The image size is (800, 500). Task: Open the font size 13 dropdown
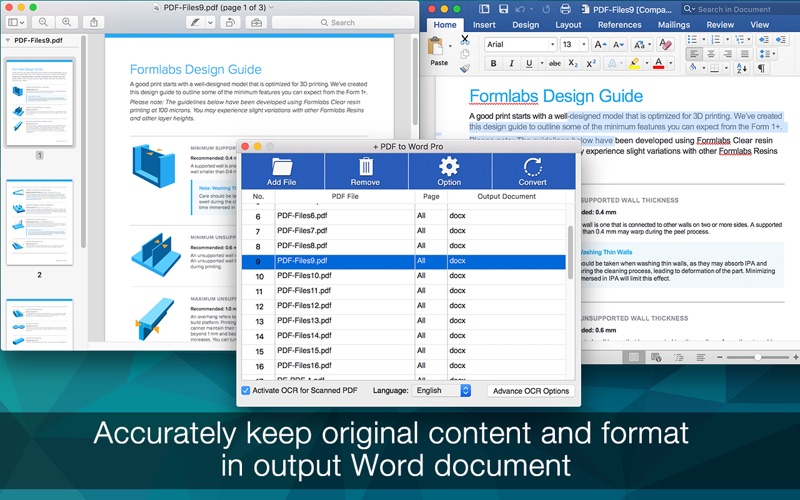(x=584, y=44)
